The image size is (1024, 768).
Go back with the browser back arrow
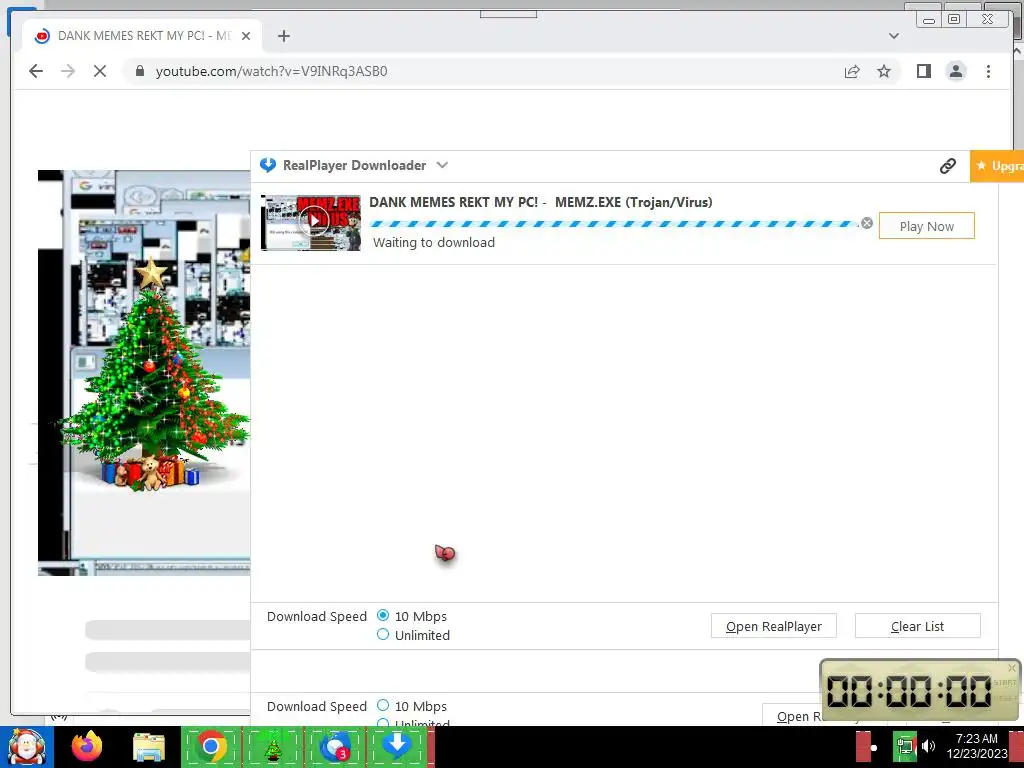tap(36, 71)
